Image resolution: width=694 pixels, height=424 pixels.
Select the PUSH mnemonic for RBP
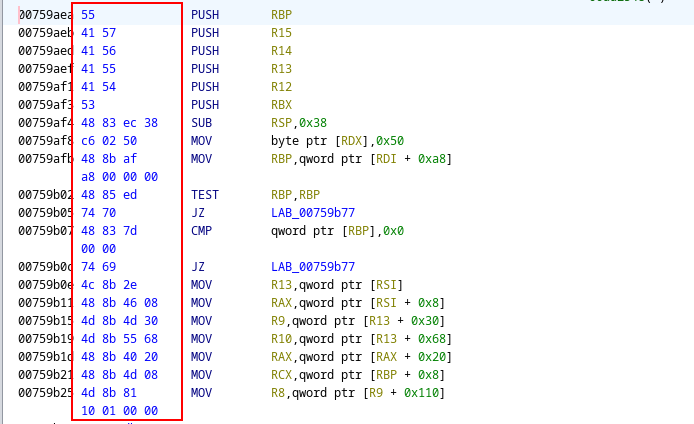click(x=205, y=15)
